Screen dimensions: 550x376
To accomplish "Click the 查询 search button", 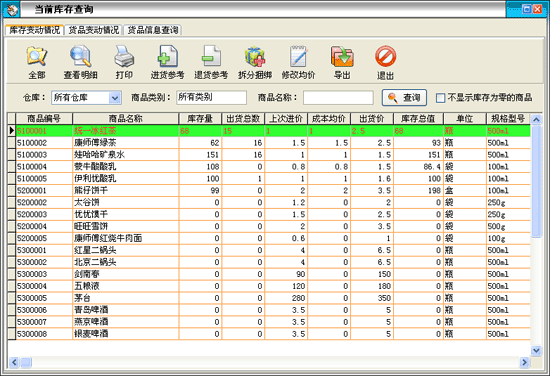I will pos(404,98).
